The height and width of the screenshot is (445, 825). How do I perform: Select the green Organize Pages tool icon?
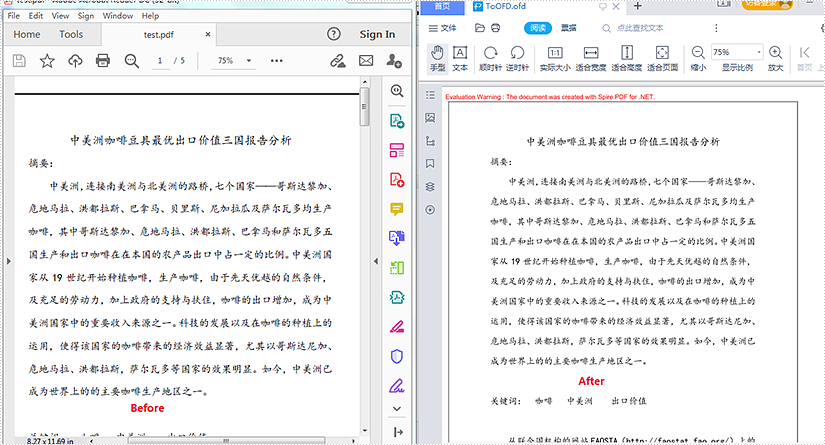pos(397,268)
